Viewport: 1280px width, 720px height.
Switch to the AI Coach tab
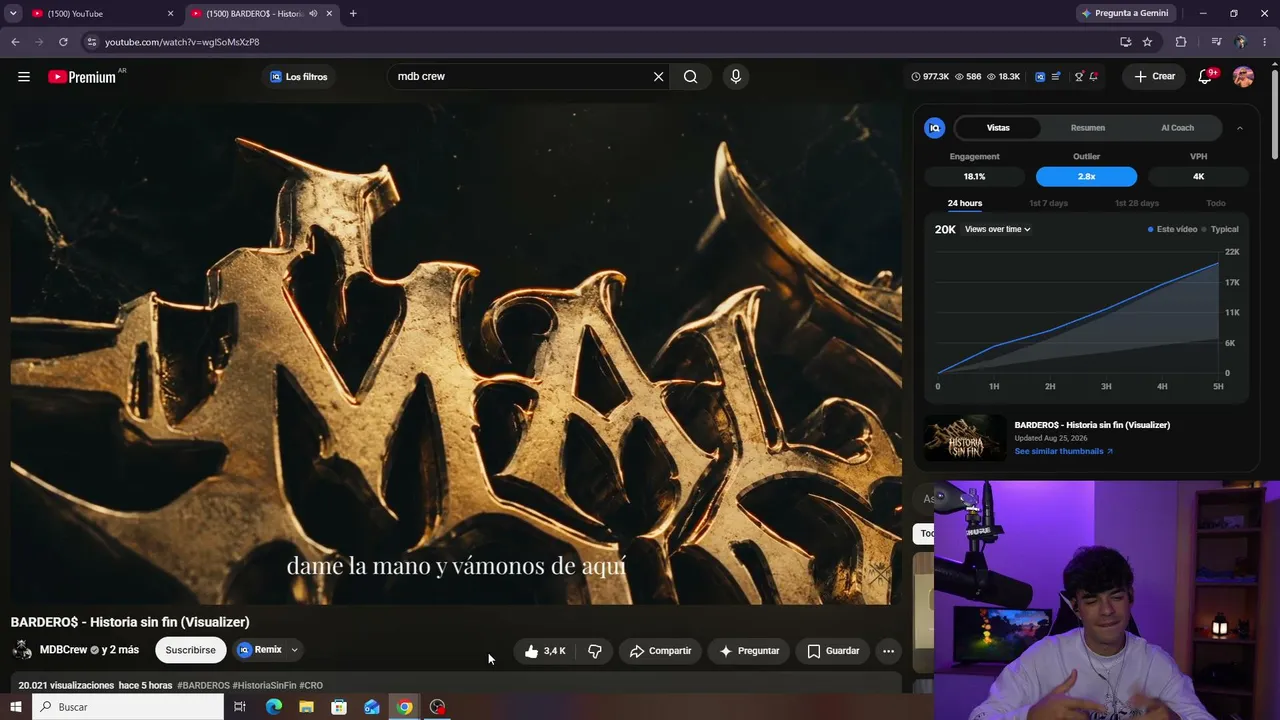click(1177, 128)
